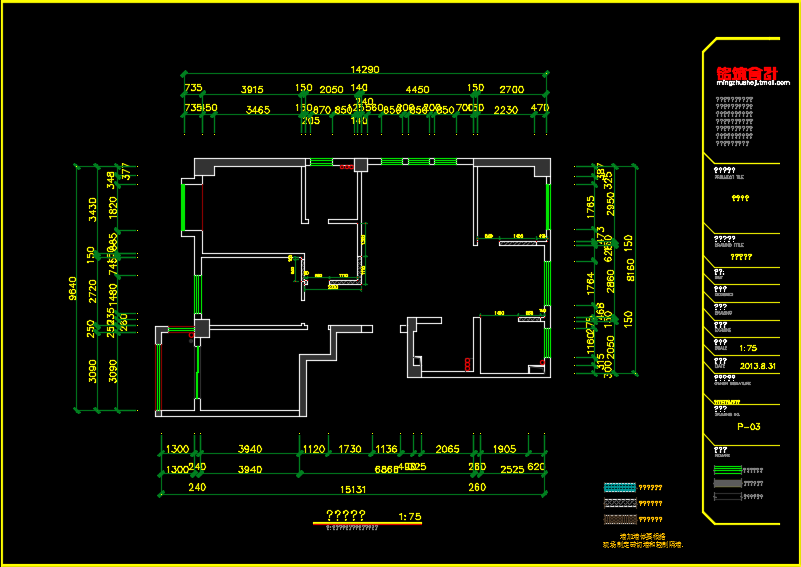801x567 pixels.
Task: Click the gray bar legend sample
Action: click(x=727, y=483)
